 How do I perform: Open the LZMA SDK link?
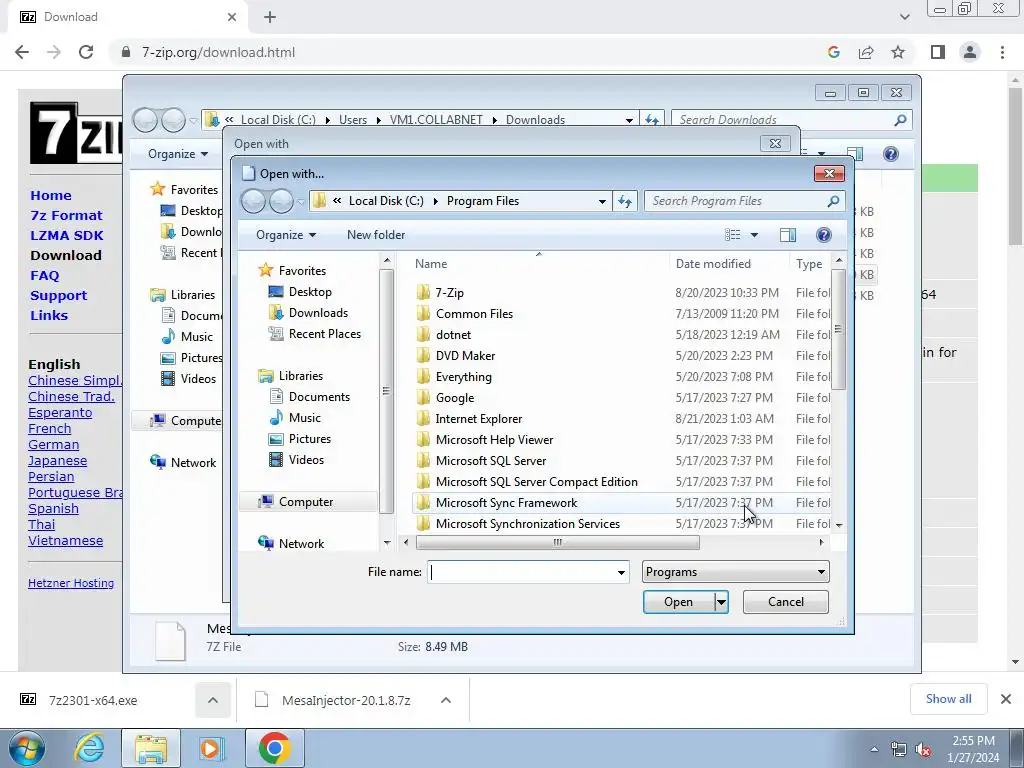point(67,236)
